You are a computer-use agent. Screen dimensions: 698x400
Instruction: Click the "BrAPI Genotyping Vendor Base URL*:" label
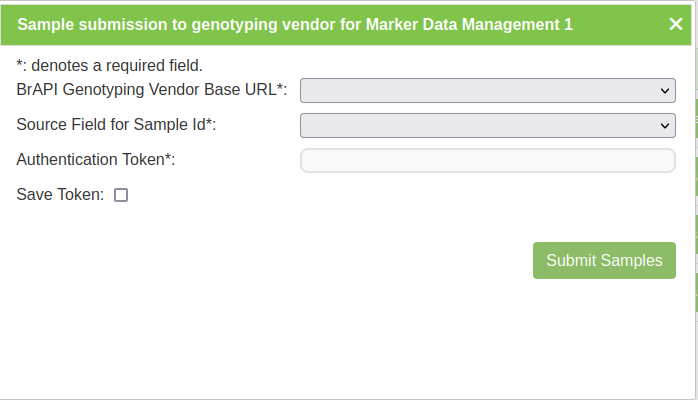(152, 90)
